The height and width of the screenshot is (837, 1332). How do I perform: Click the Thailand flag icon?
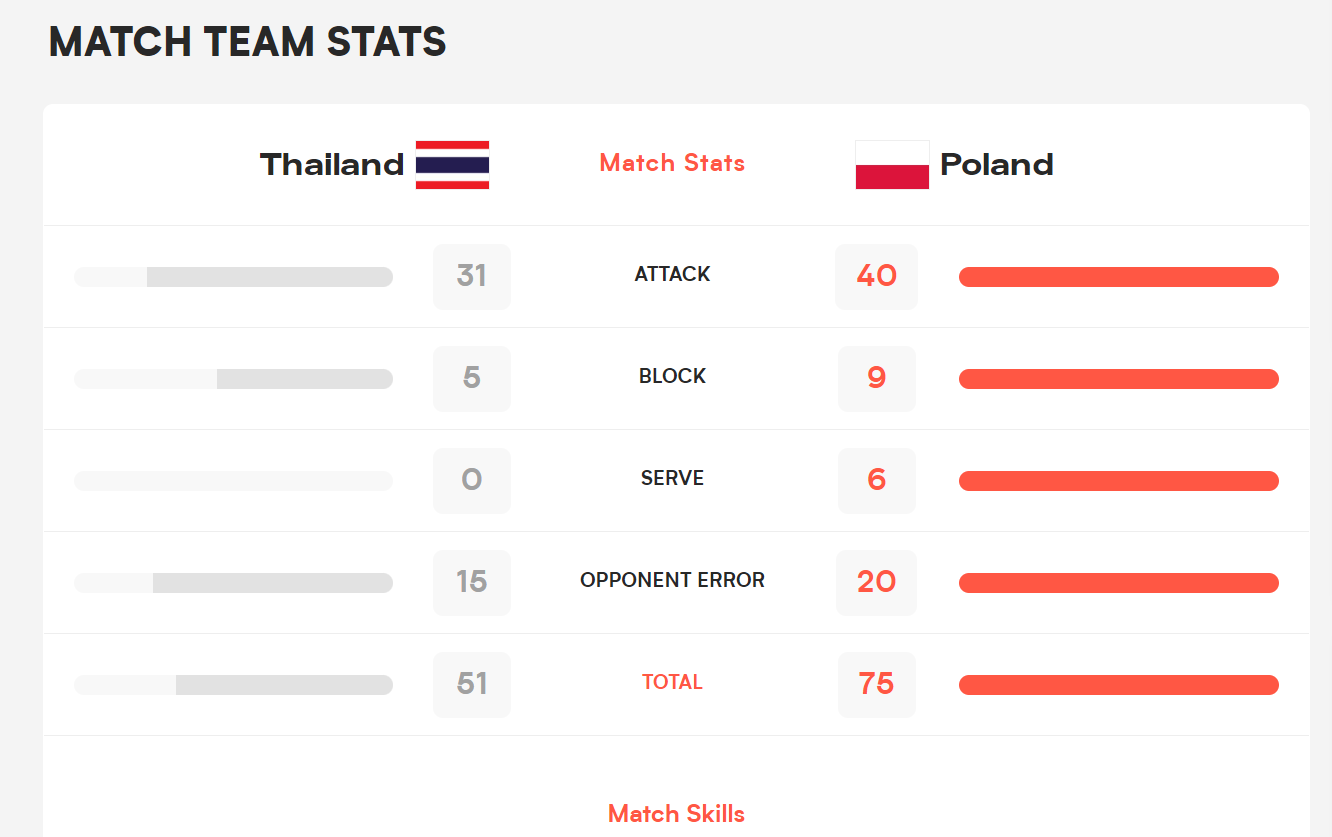(452, 165)
